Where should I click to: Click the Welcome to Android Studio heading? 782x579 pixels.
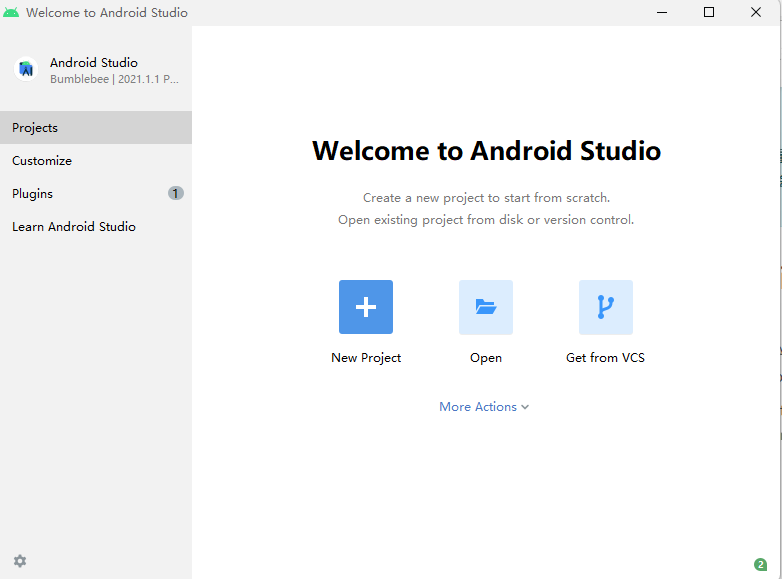pyautogui.click(x=486, y=151)
